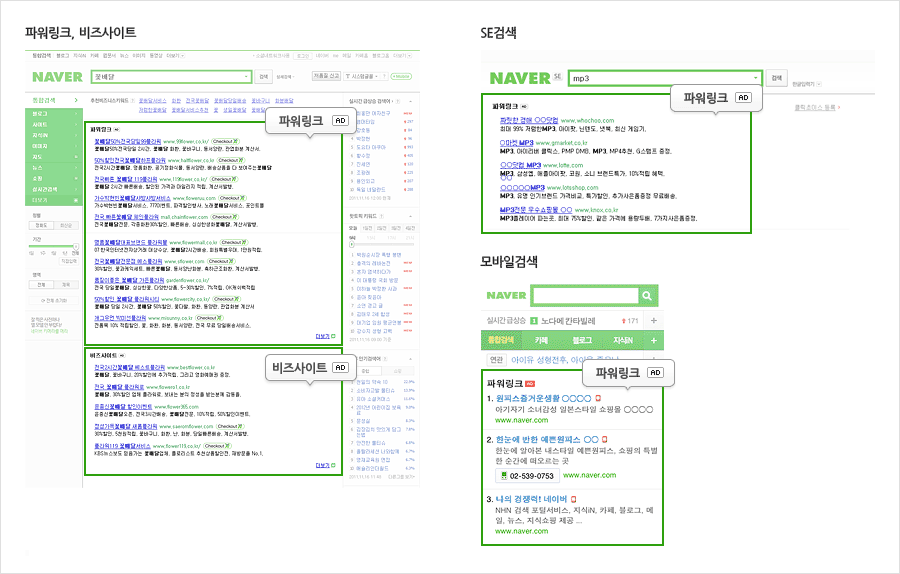Click the red phone icon beside 원피스즐거운생활
The image size is (900, 574).
pos(598,398)
